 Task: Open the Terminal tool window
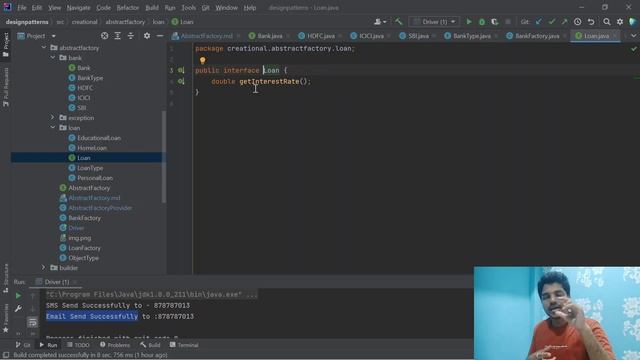click(x=184, y=345)
